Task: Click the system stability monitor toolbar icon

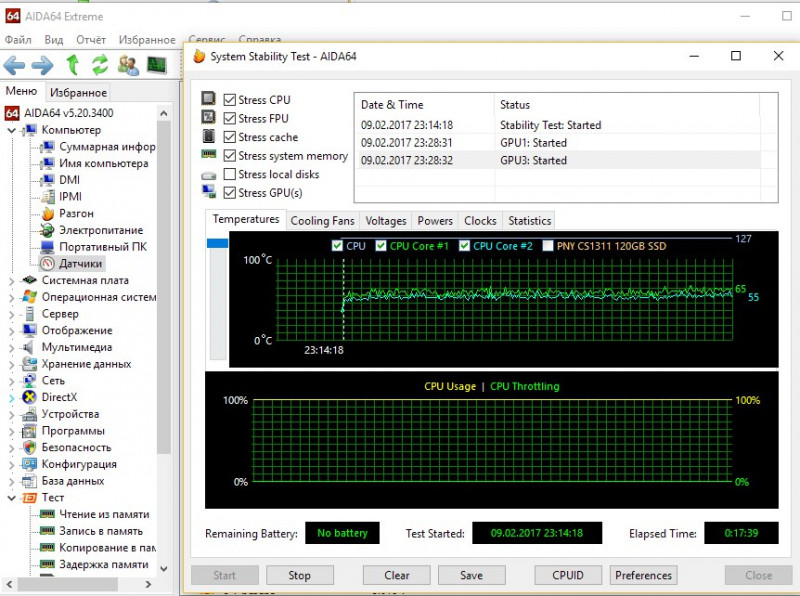Action: [157, 65]
